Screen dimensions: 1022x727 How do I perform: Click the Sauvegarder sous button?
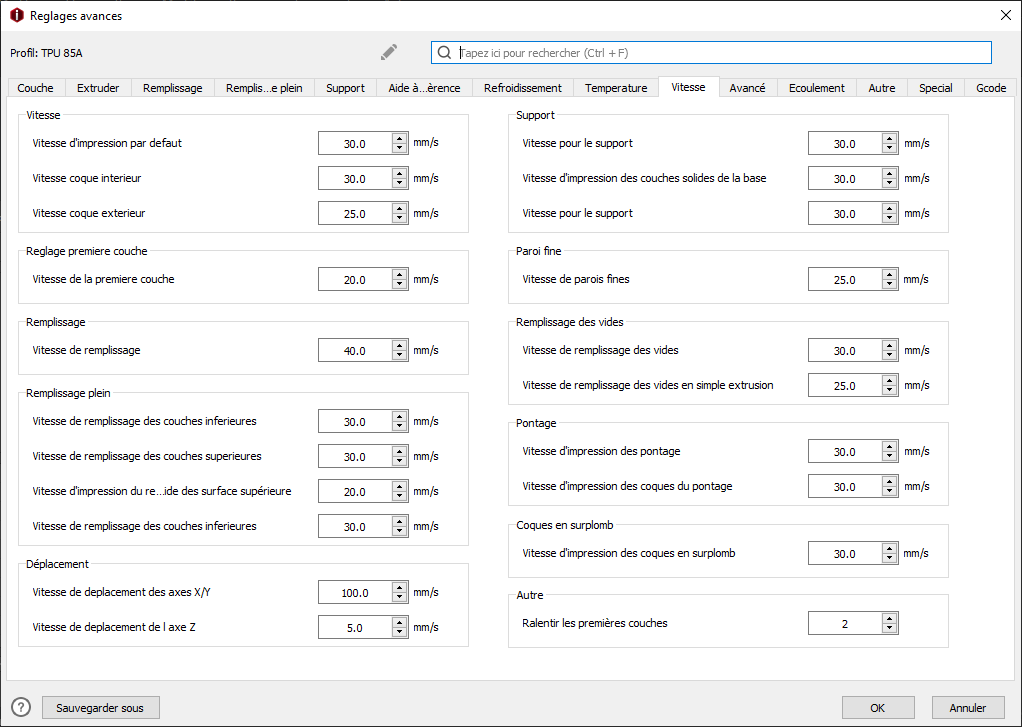click(x=100, y=708)
